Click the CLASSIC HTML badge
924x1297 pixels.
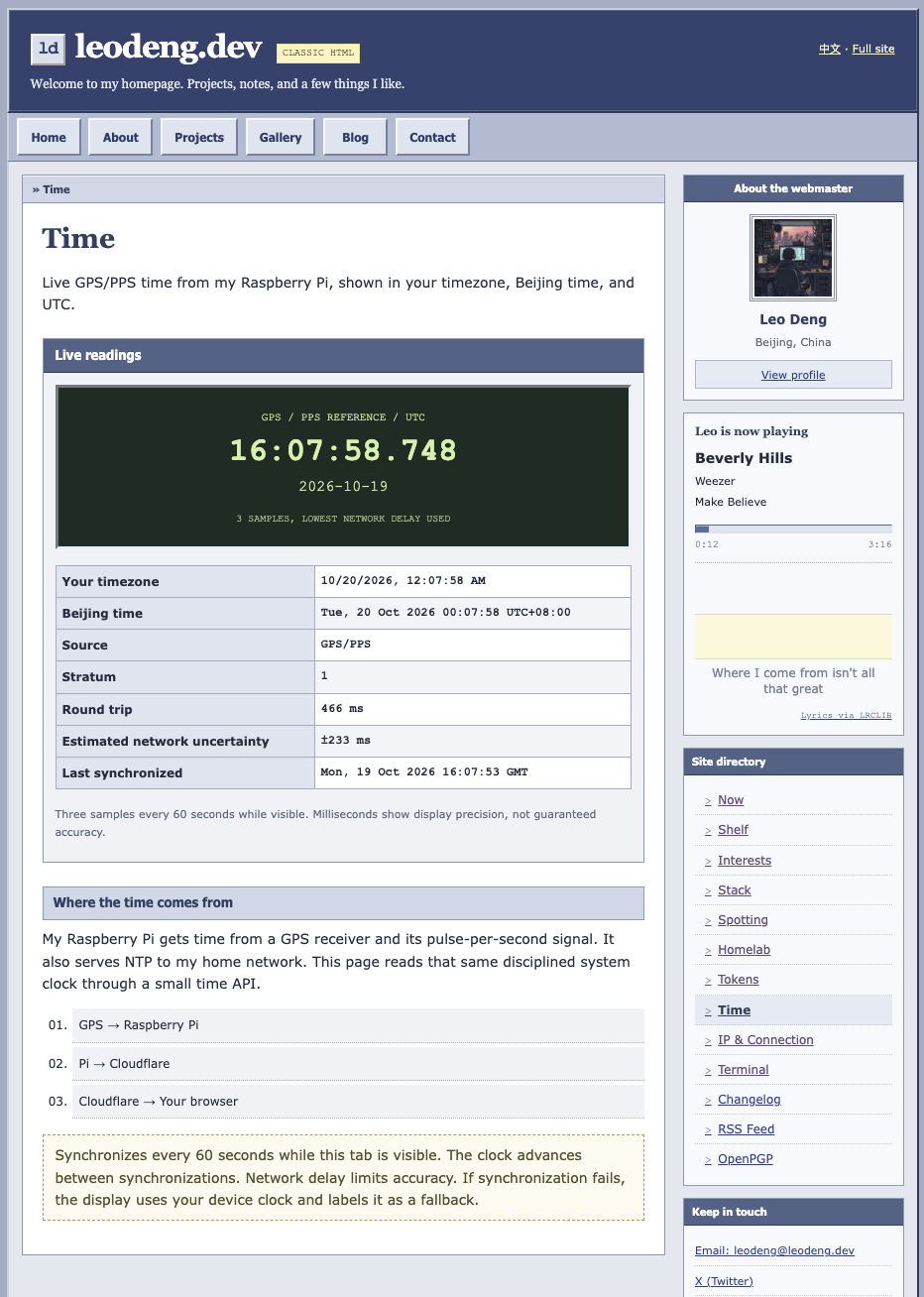point(318,53)
